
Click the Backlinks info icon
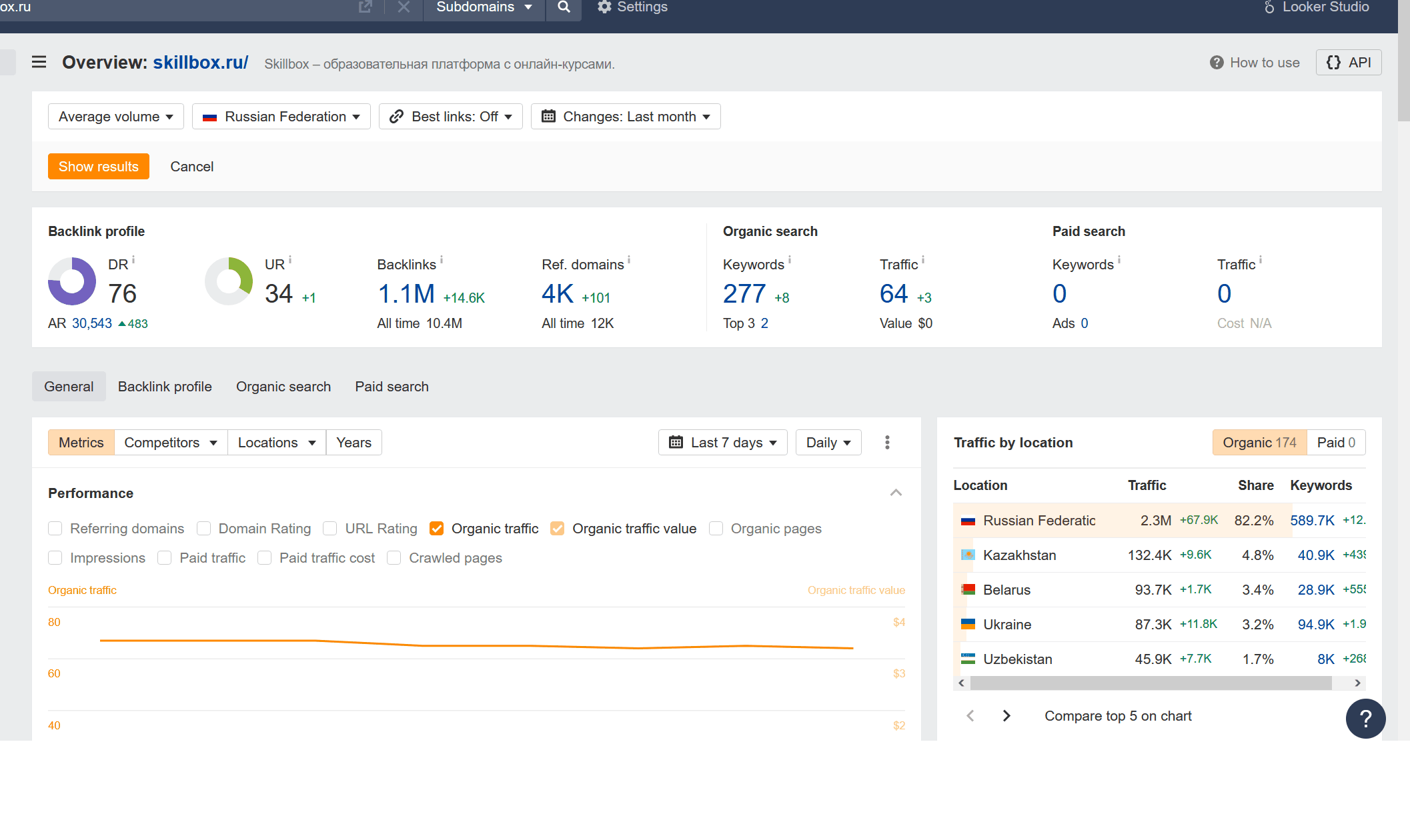click(442, 260)
